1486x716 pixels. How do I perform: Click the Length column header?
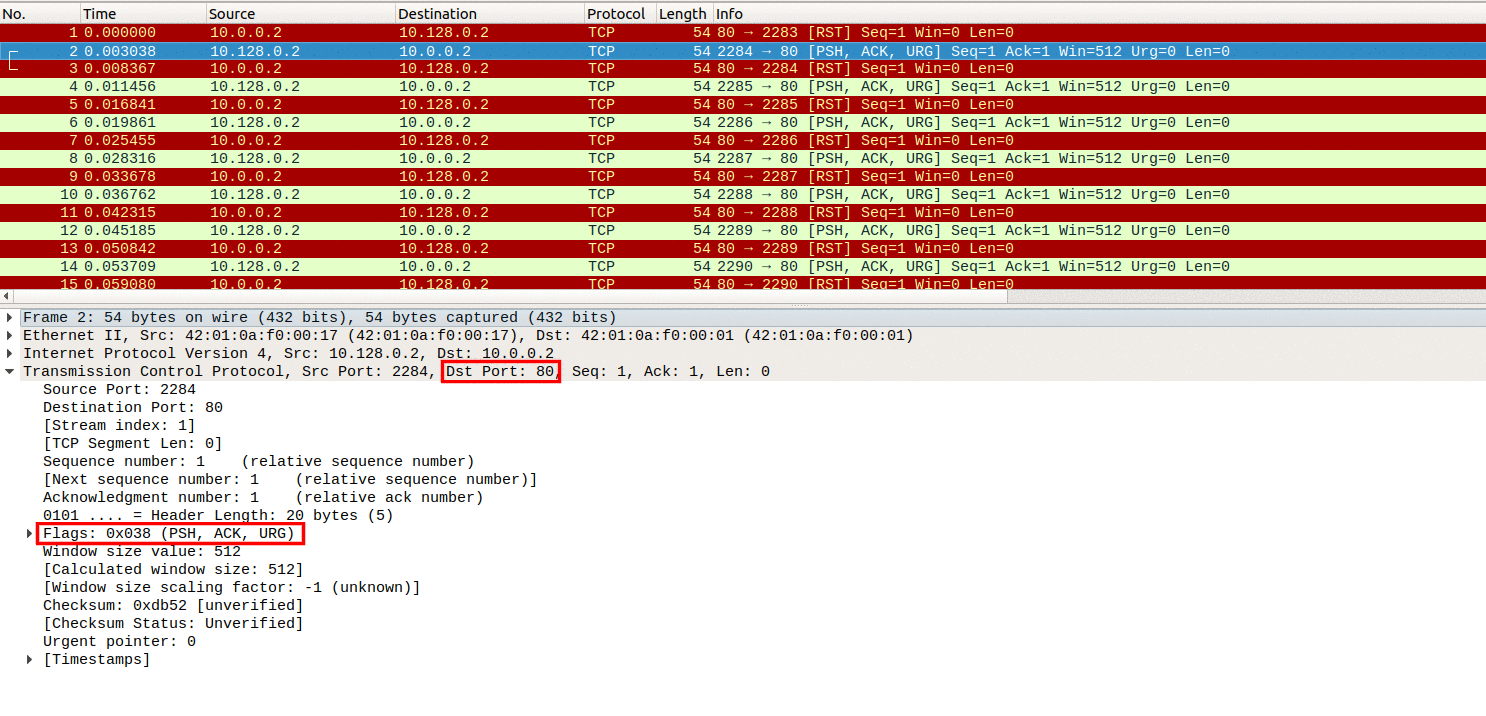pyautogui.click(x=684, y=14)
